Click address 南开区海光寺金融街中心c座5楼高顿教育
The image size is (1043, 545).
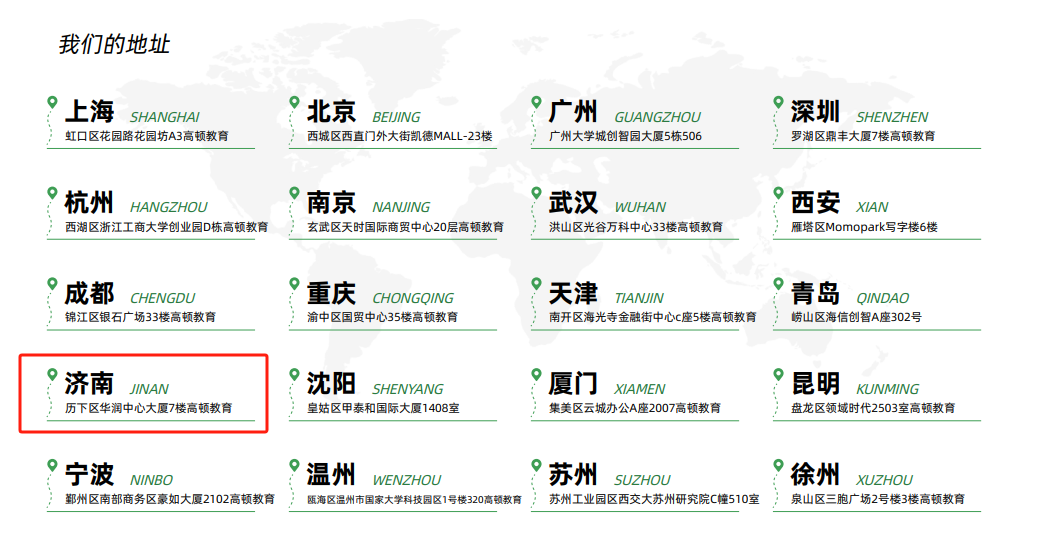653,317
